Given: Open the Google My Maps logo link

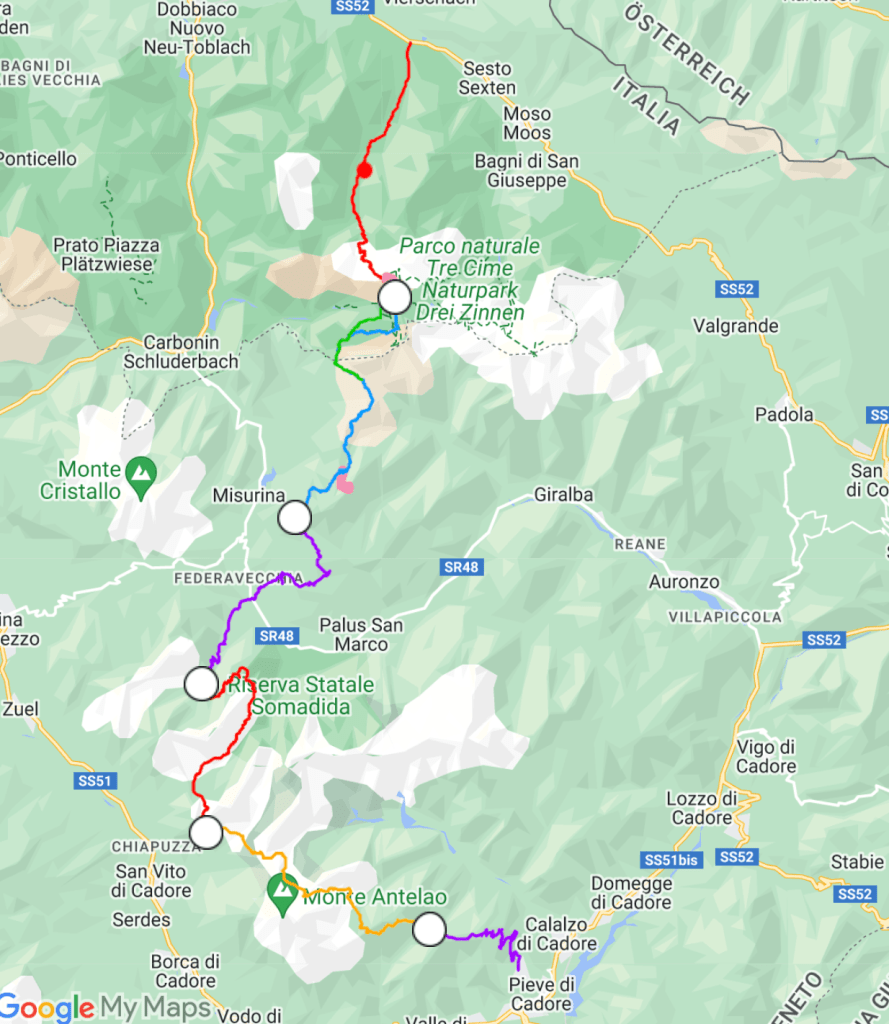Looking at the screenshot, I should [105, 1007].
